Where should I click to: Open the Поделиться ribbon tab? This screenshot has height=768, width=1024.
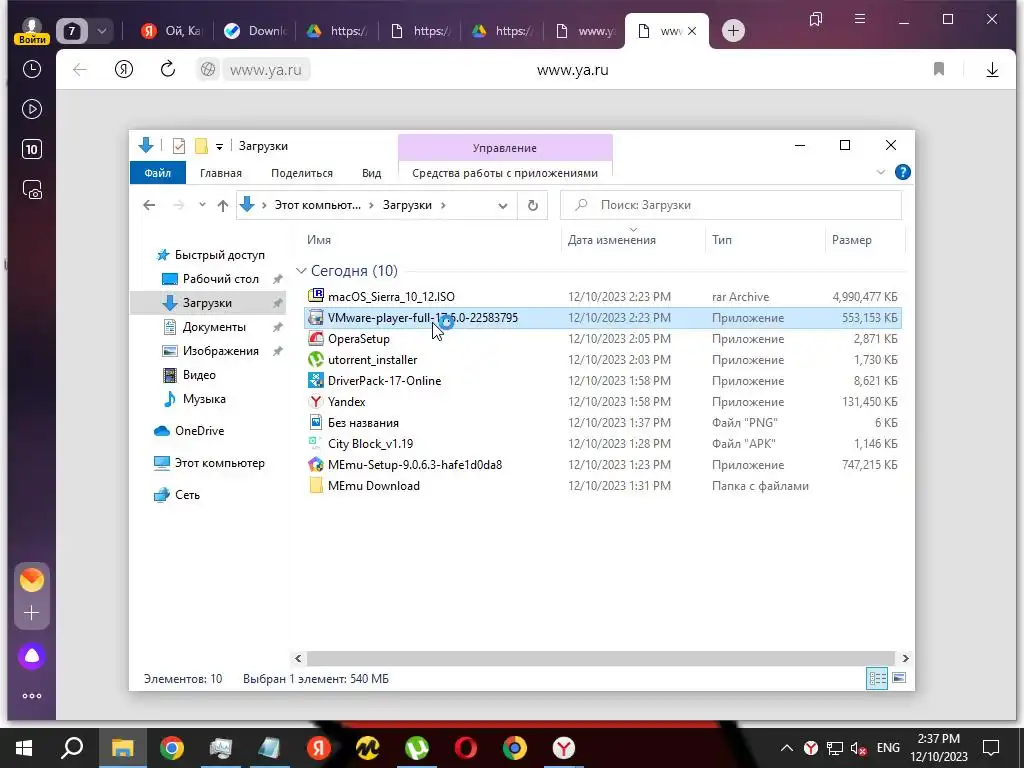302,173
